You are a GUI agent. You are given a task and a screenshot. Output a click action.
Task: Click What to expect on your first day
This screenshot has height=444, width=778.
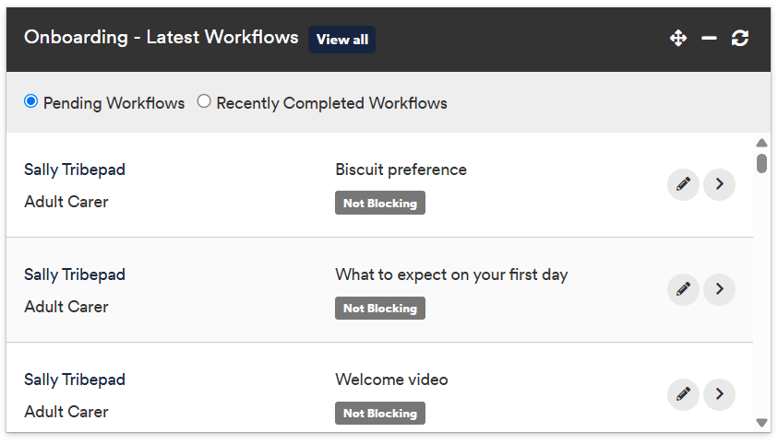coord(452,275)
